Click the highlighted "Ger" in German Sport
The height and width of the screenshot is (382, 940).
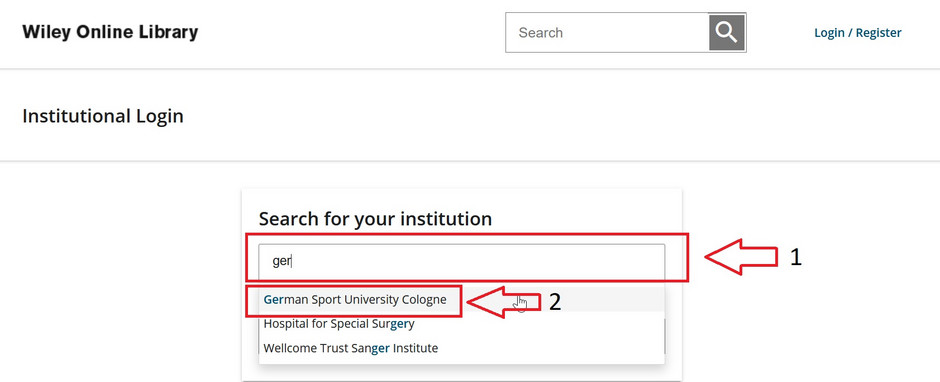pos(273,299)
